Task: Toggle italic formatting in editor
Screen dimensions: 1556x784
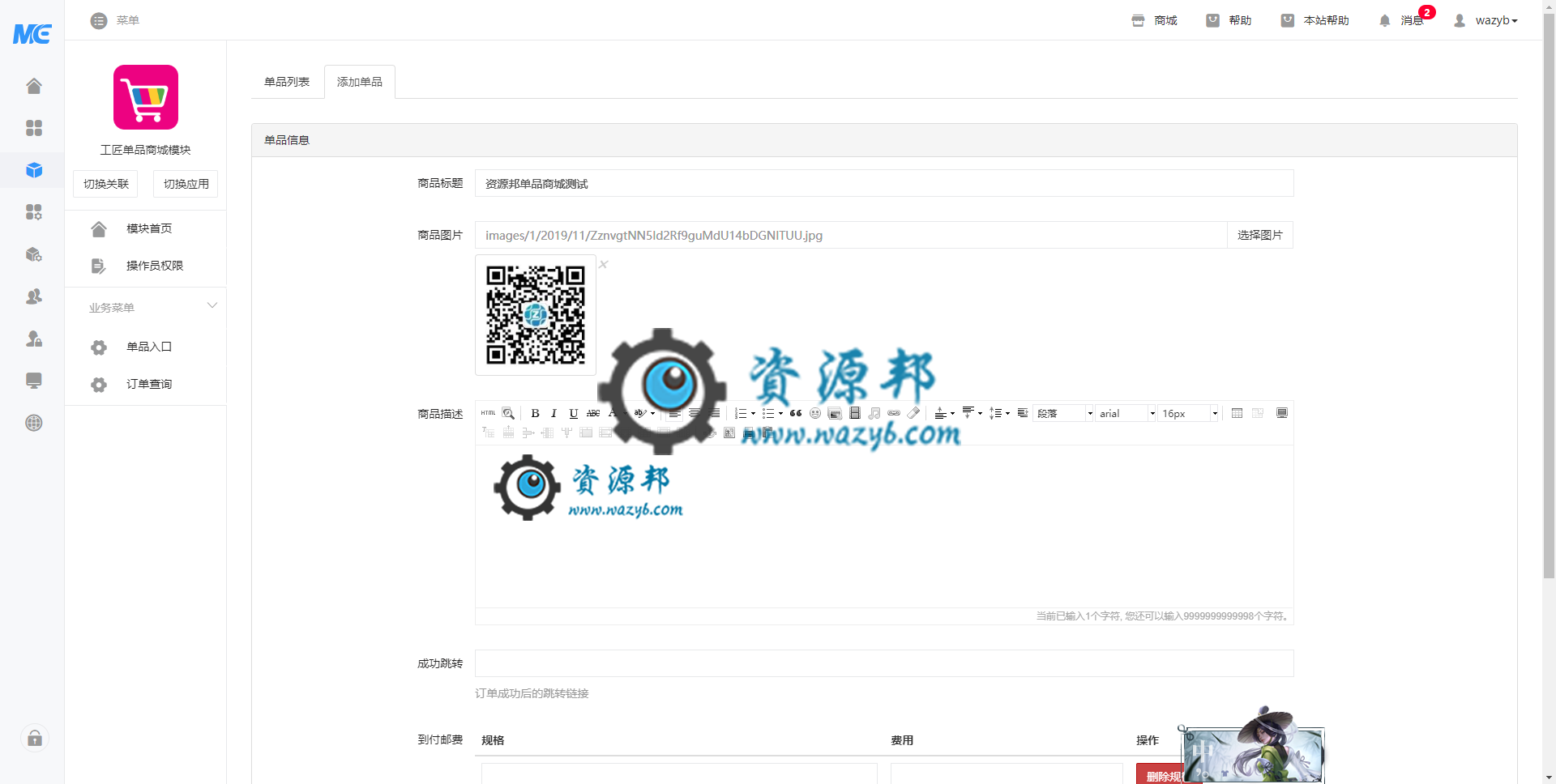Action: [x=554, y=413]
